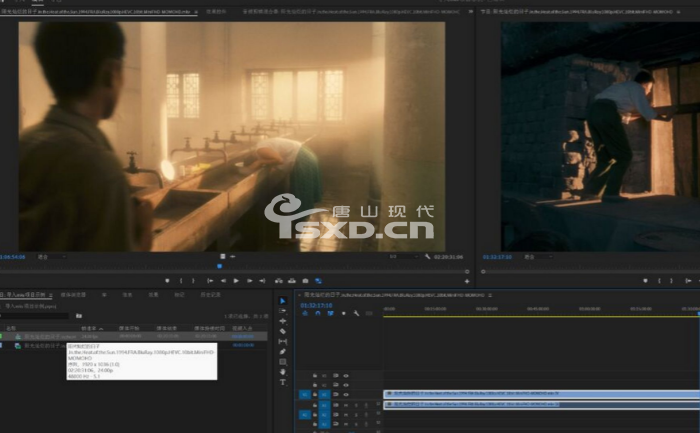Open the 效果控件 tab

tap(217, 12)
